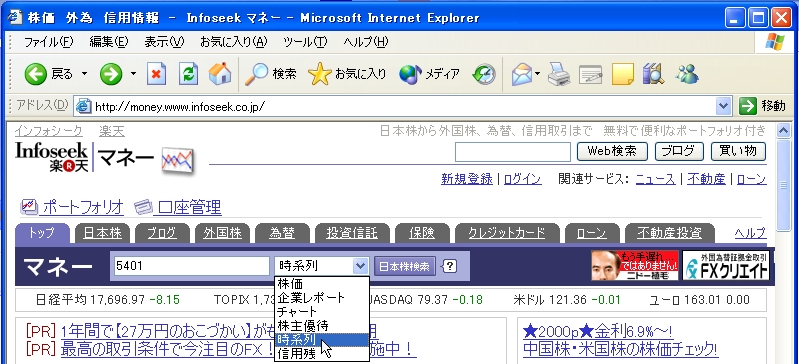Open the ニュース related service link

tap(655, 179)
